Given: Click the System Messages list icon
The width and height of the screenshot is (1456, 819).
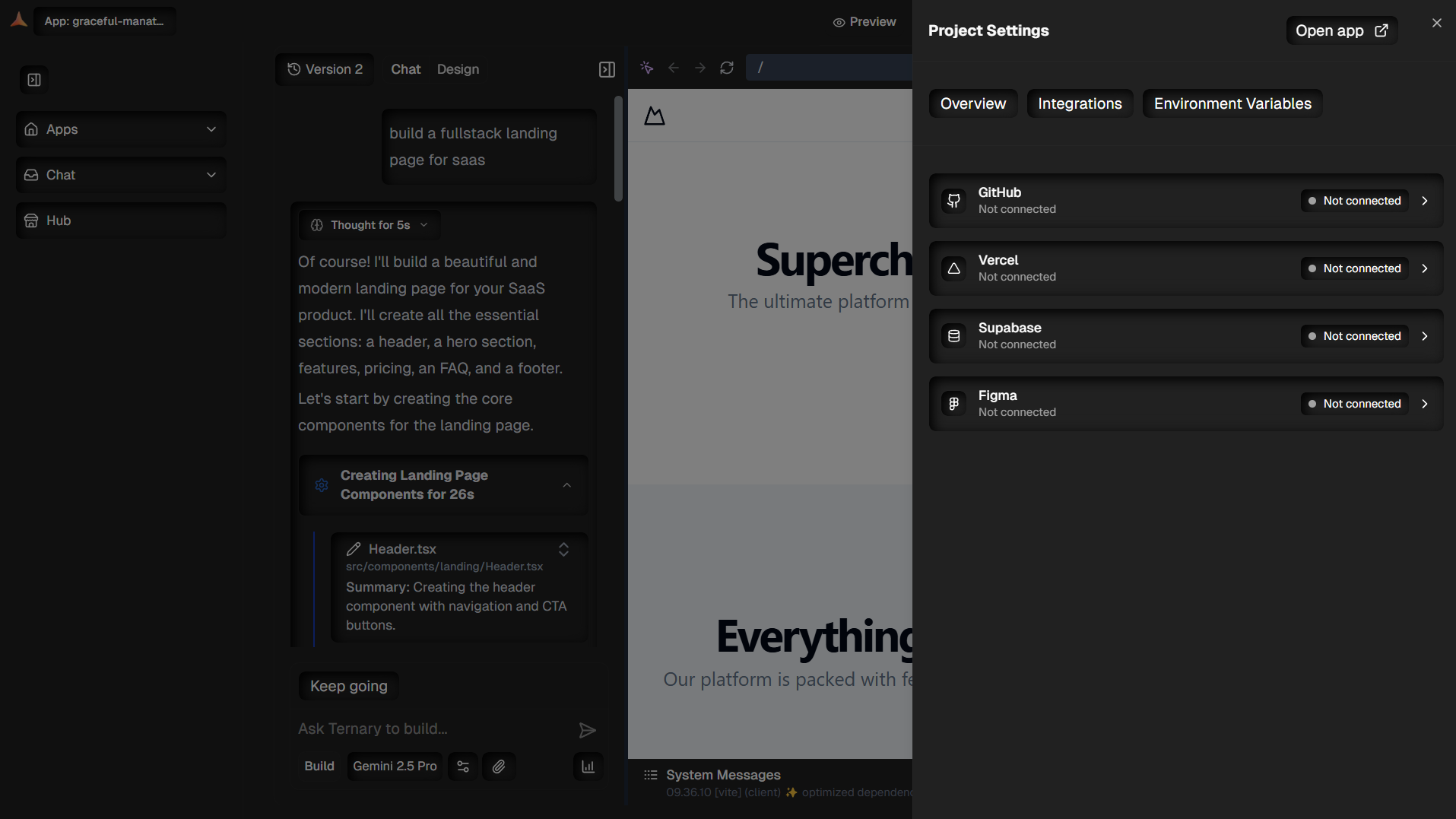Looking at the screenshot, I should [x=650, y=775].
